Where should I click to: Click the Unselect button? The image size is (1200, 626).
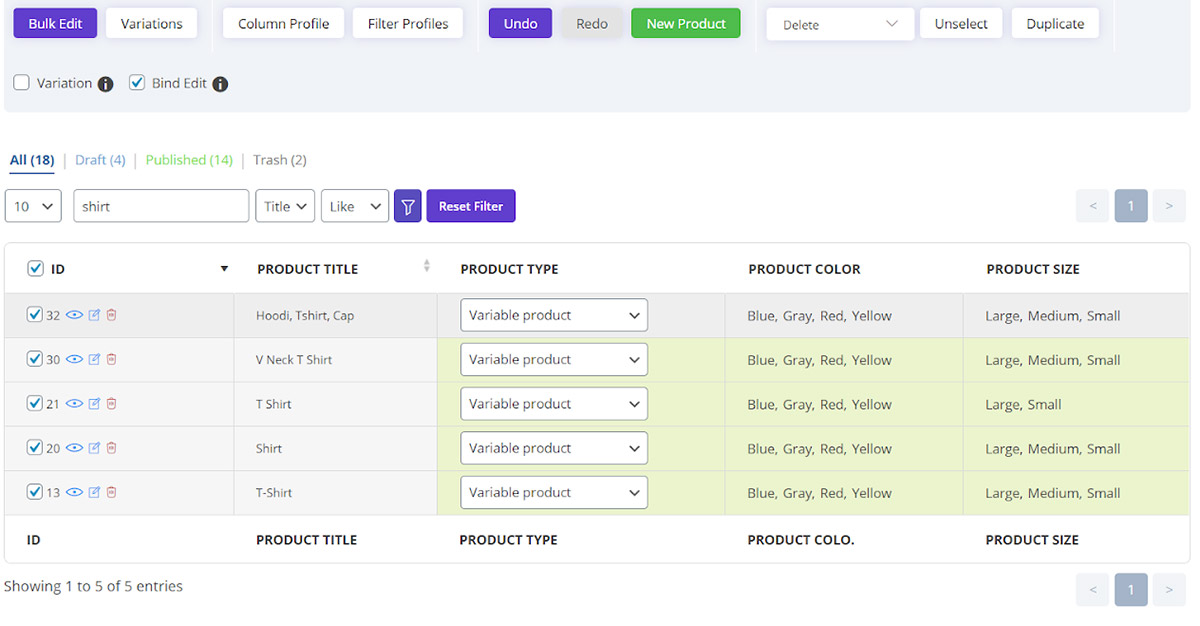coord(963,24)
